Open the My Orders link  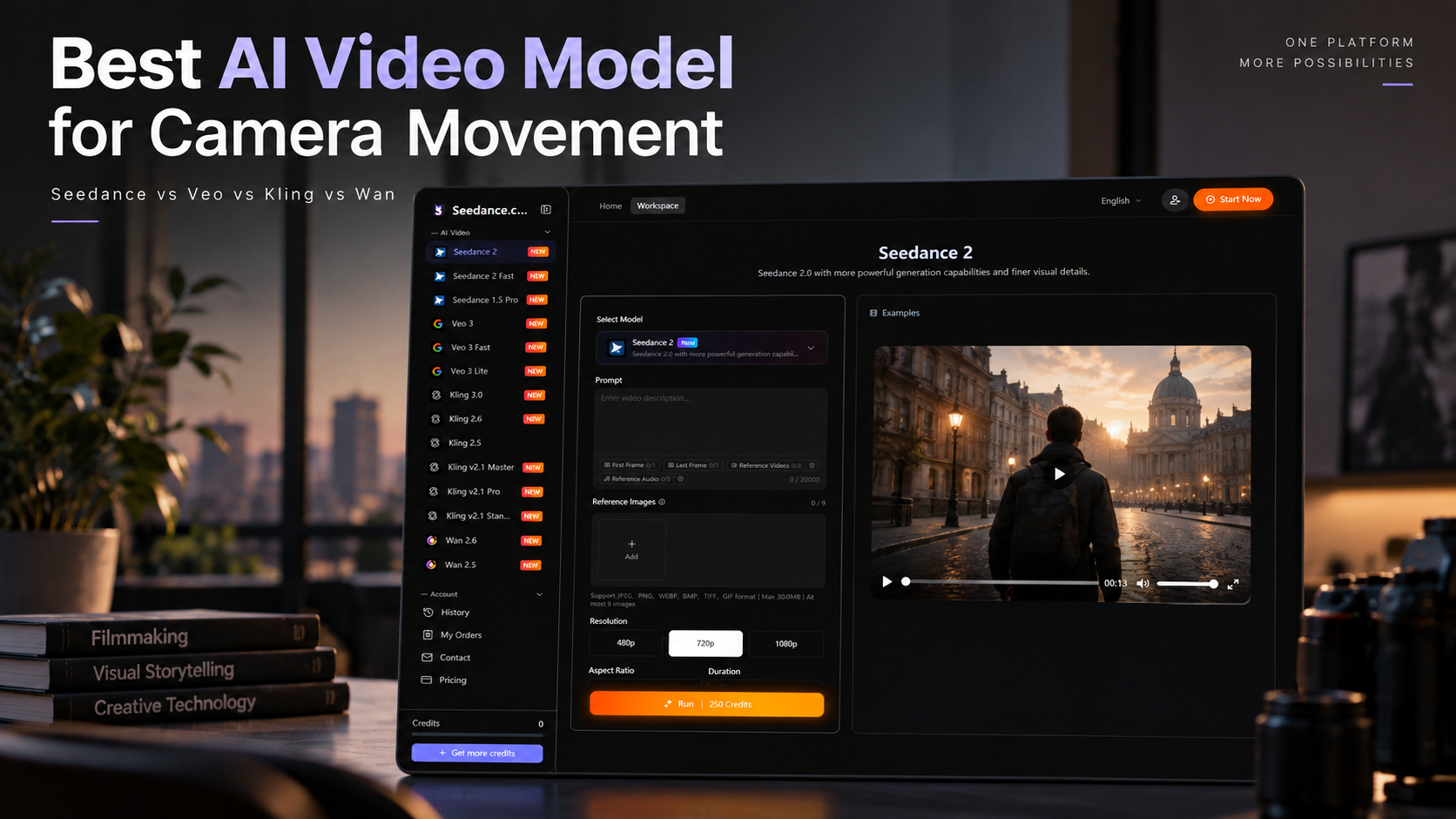[x=461, y=635]
